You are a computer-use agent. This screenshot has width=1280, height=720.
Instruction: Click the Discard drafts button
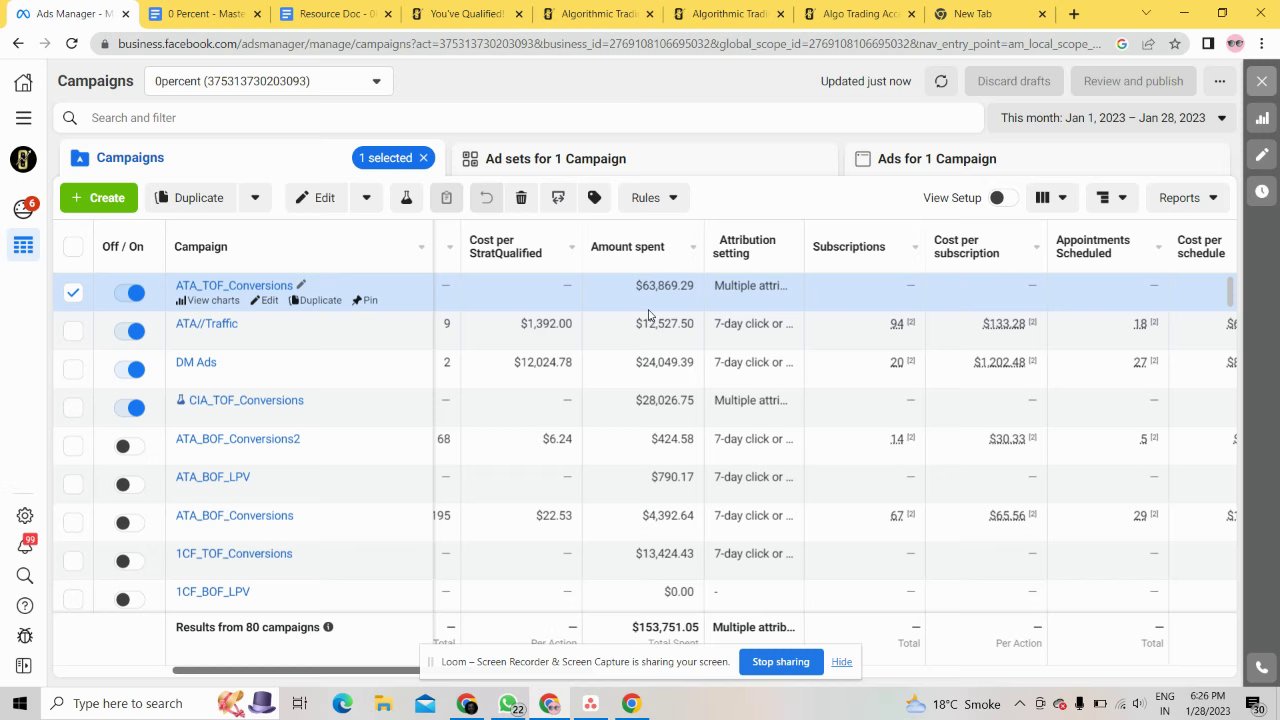click(1013, 81)
